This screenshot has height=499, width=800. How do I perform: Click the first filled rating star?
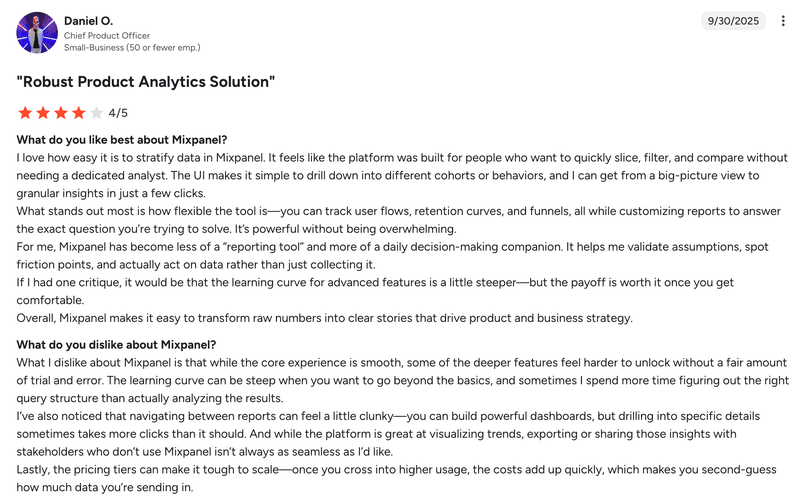(x=25, y=113)
